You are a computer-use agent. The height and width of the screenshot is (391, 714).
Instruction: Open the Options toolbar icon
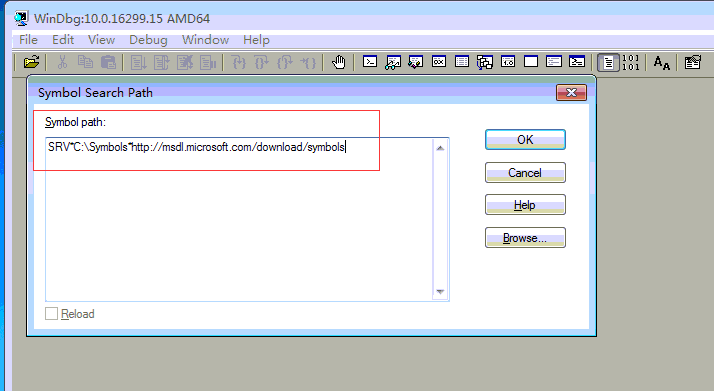[692, 62]
